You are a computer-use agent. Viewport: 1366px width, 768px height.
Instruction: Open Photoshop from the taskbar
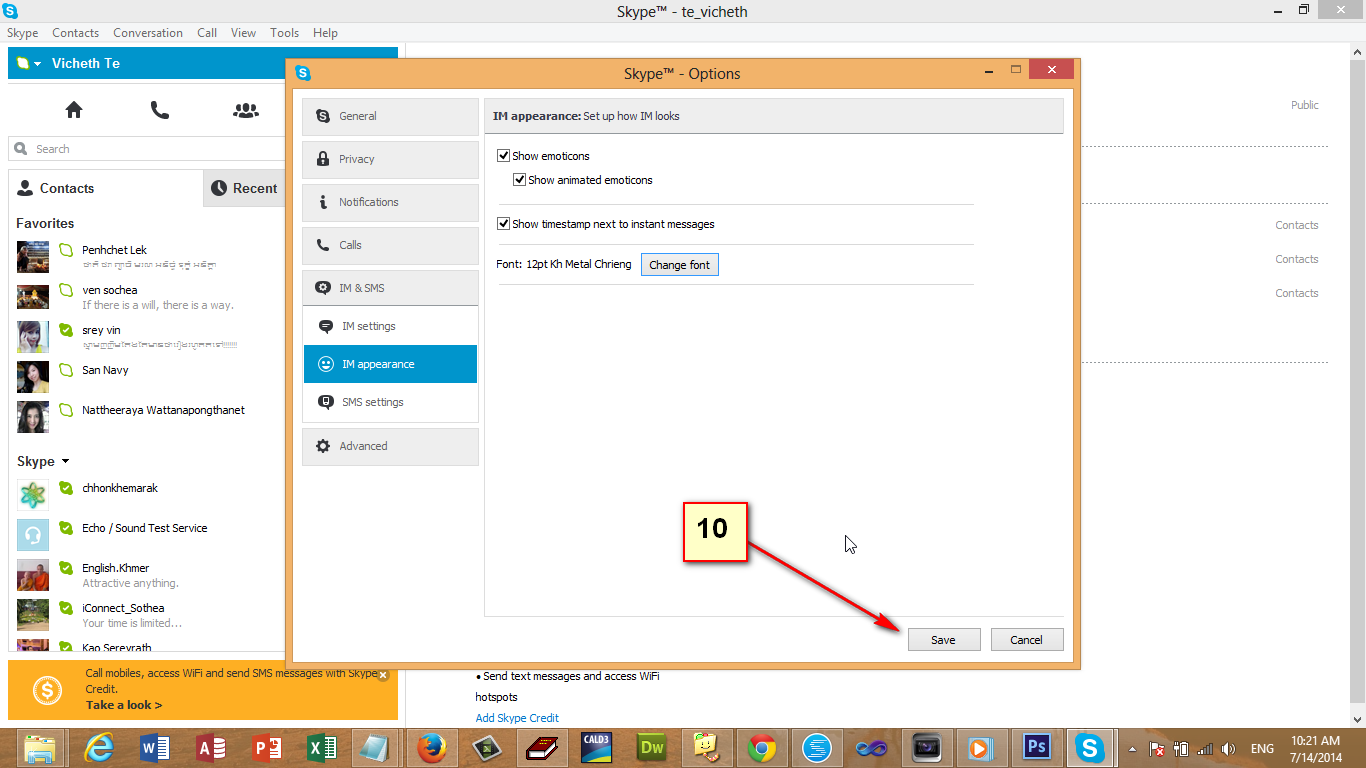coord(1037,748)
